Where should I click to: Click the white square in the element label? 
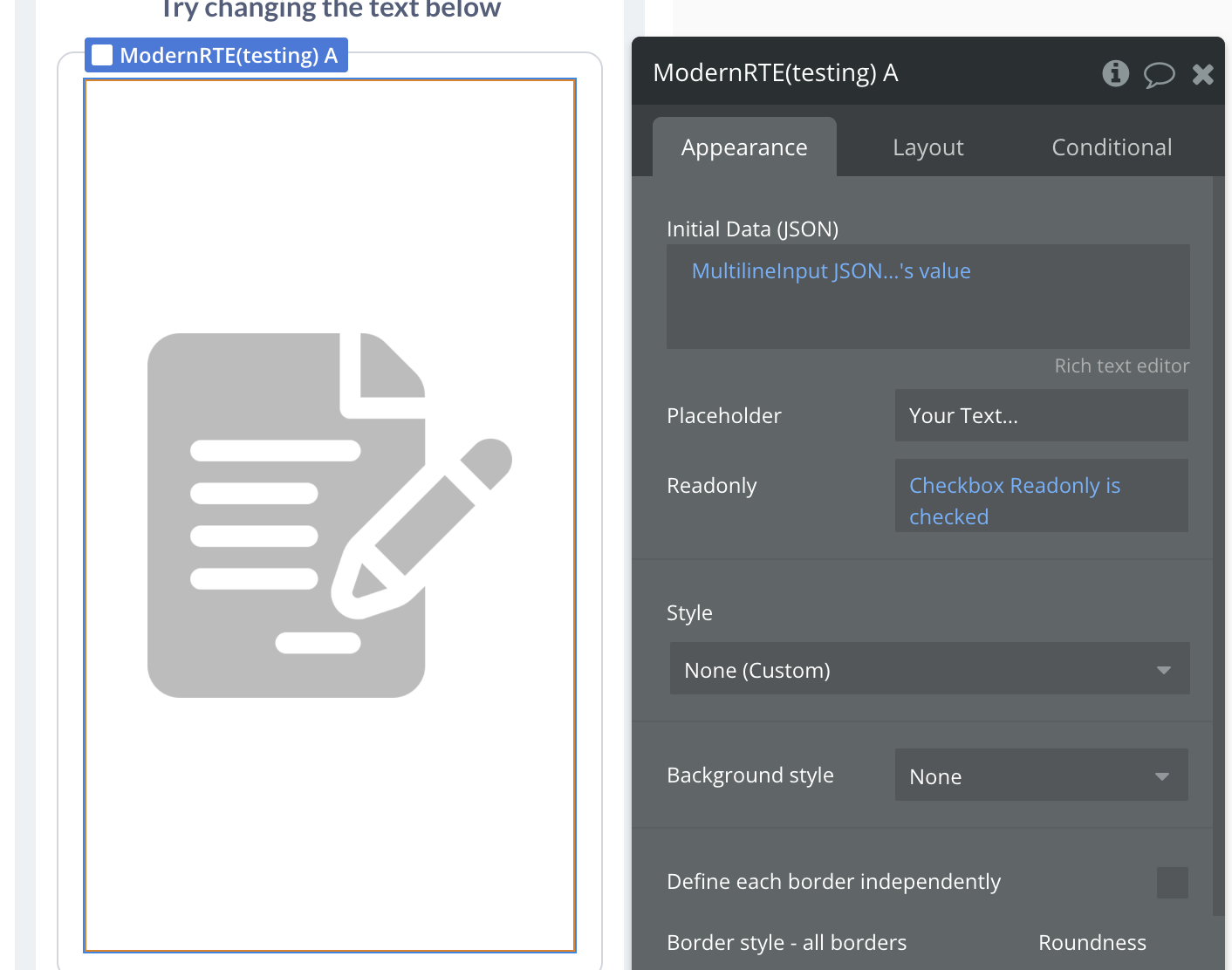coord(102,55)
